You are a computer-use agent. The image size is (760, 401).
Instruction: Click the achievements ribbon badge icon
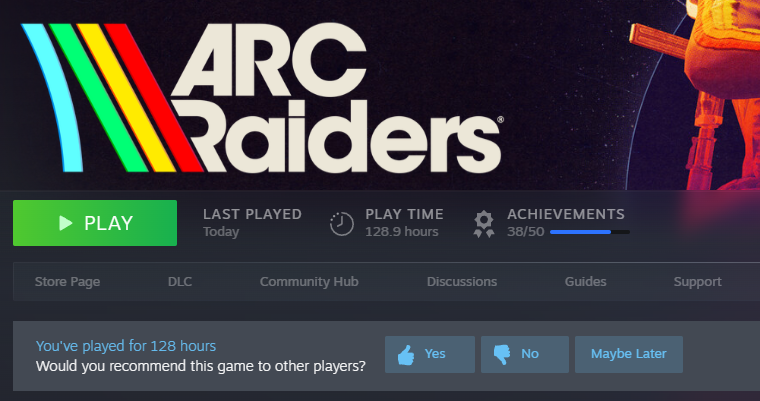point(484,224)
